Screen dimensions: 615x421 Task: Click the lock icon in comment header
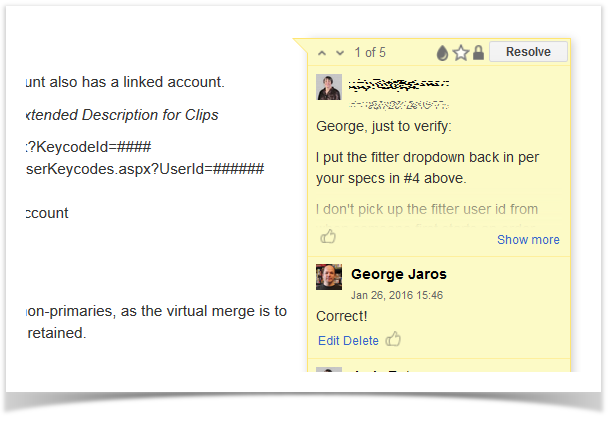pyautogui.click(x=478, y=53)
